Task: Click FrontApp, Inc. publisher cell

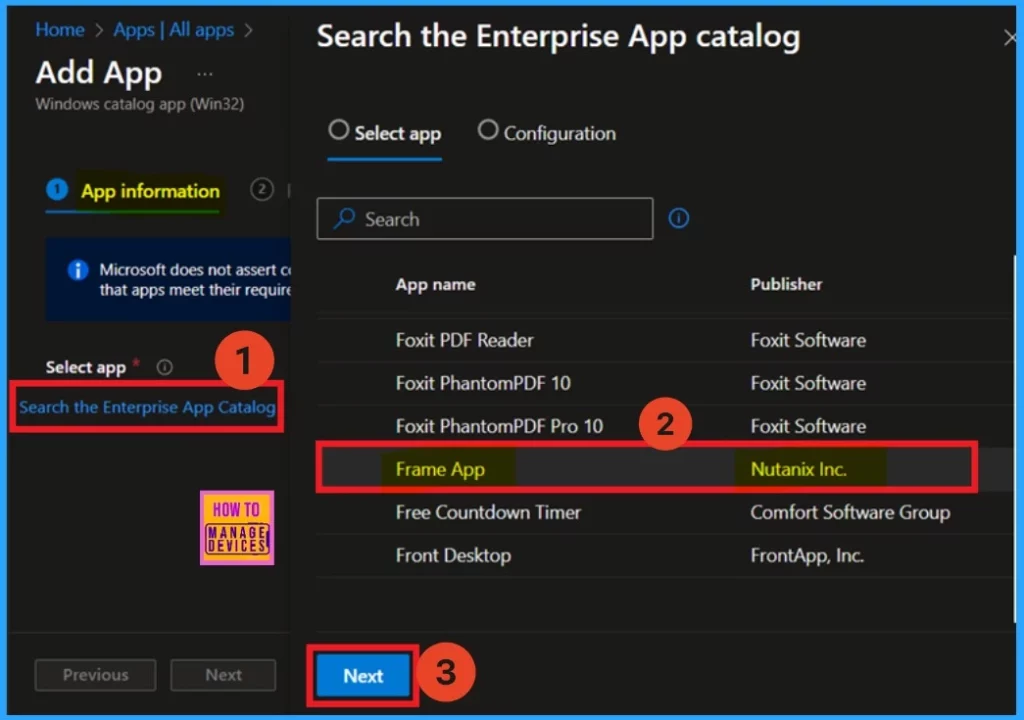Action: click(807, 555)
